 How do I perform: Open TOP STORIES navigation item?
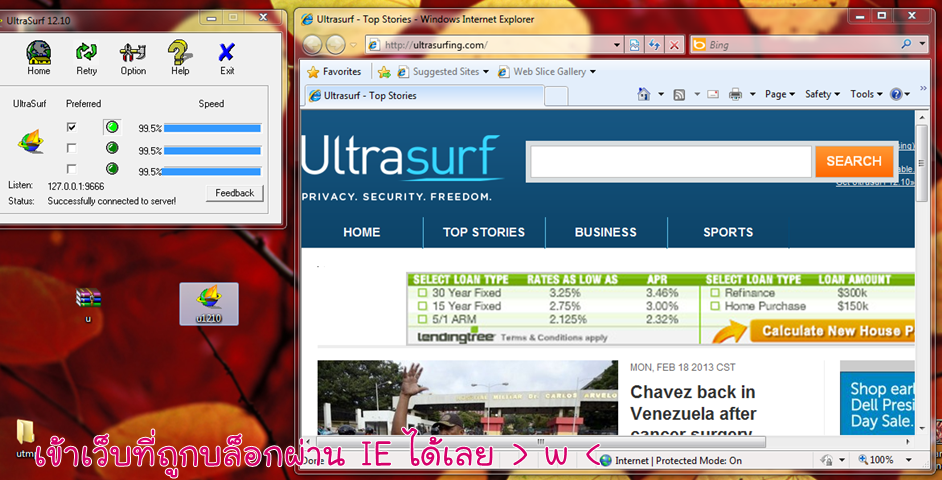484,232
